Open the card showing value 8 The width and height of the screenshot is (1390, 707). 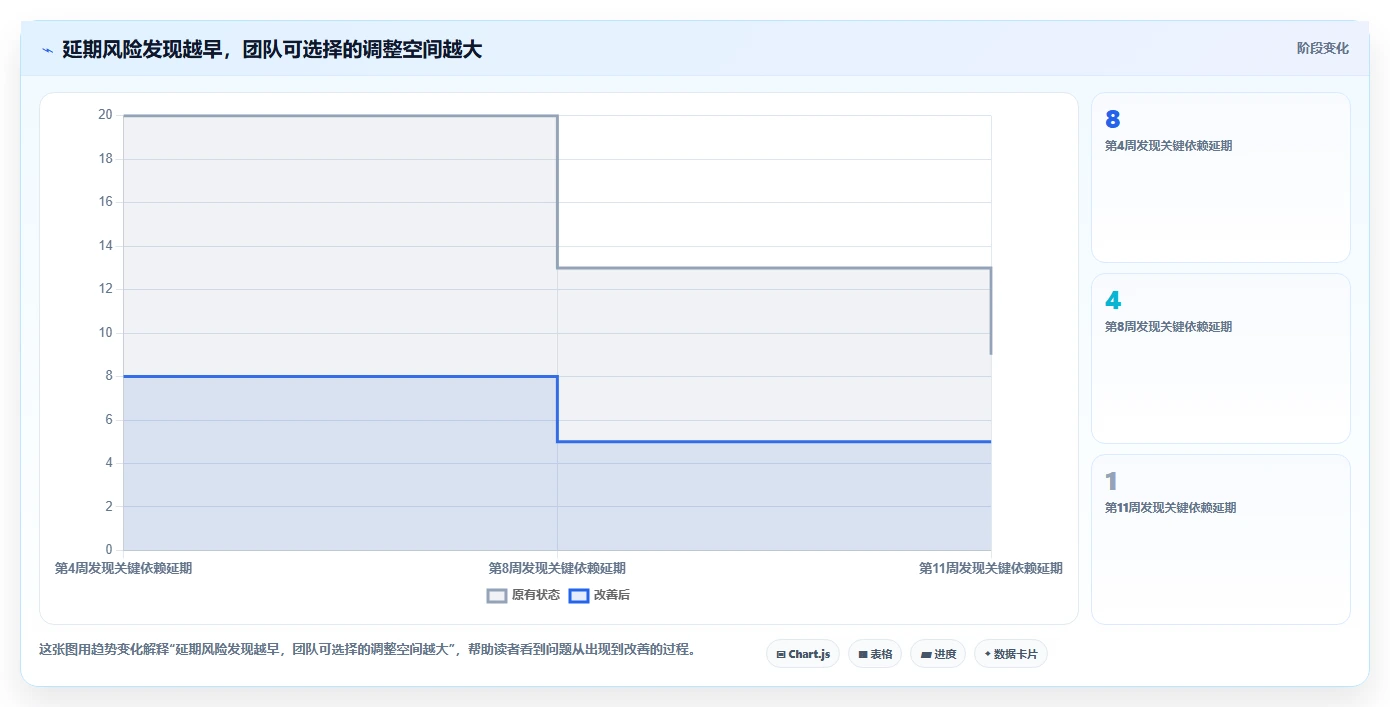(x=1221, y=178)
